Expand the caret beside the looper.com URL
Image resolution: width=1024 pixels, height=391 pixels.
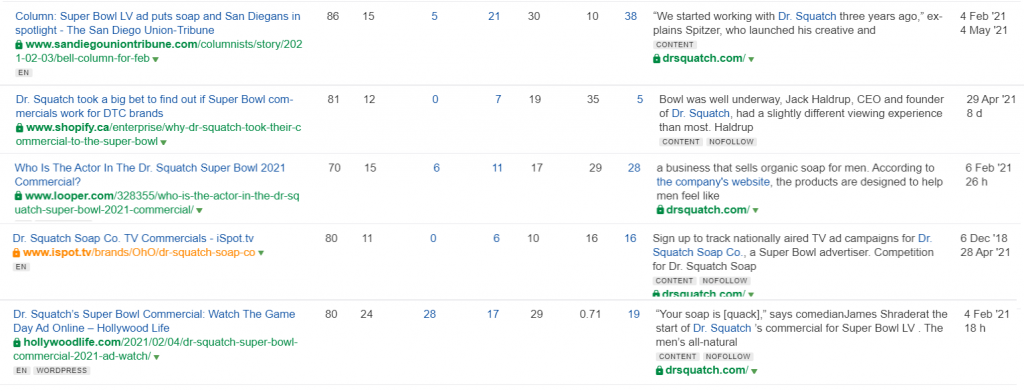click(199, 210)
